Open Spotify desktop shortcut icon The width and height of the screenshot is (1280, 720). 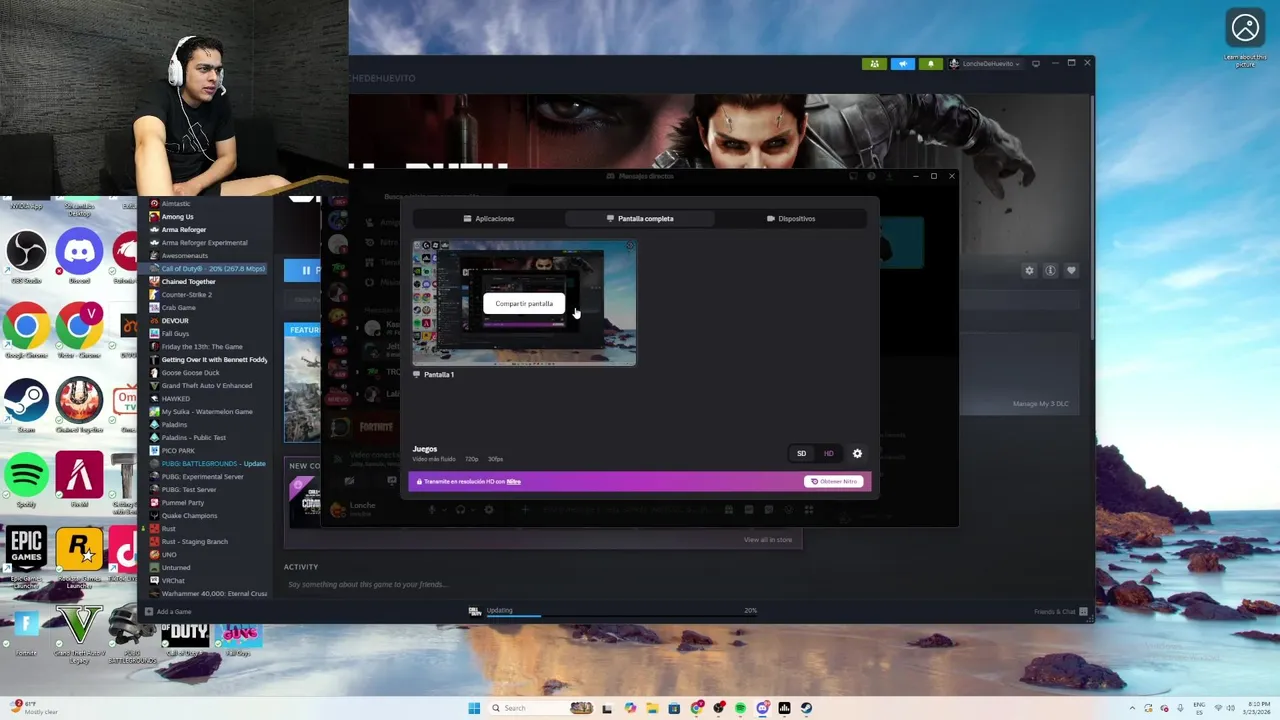(26, 480)
